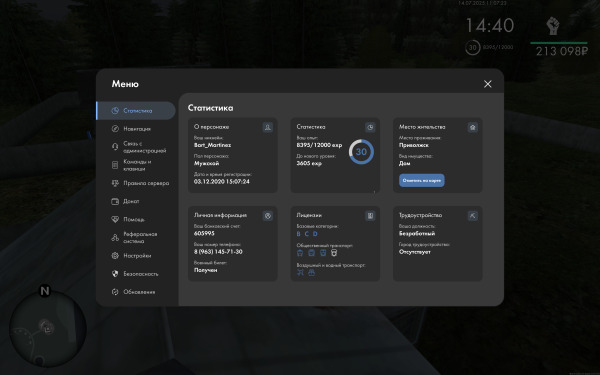Click license category B
This screenshot has width=600, height=375.
click(x=298, y=234)
